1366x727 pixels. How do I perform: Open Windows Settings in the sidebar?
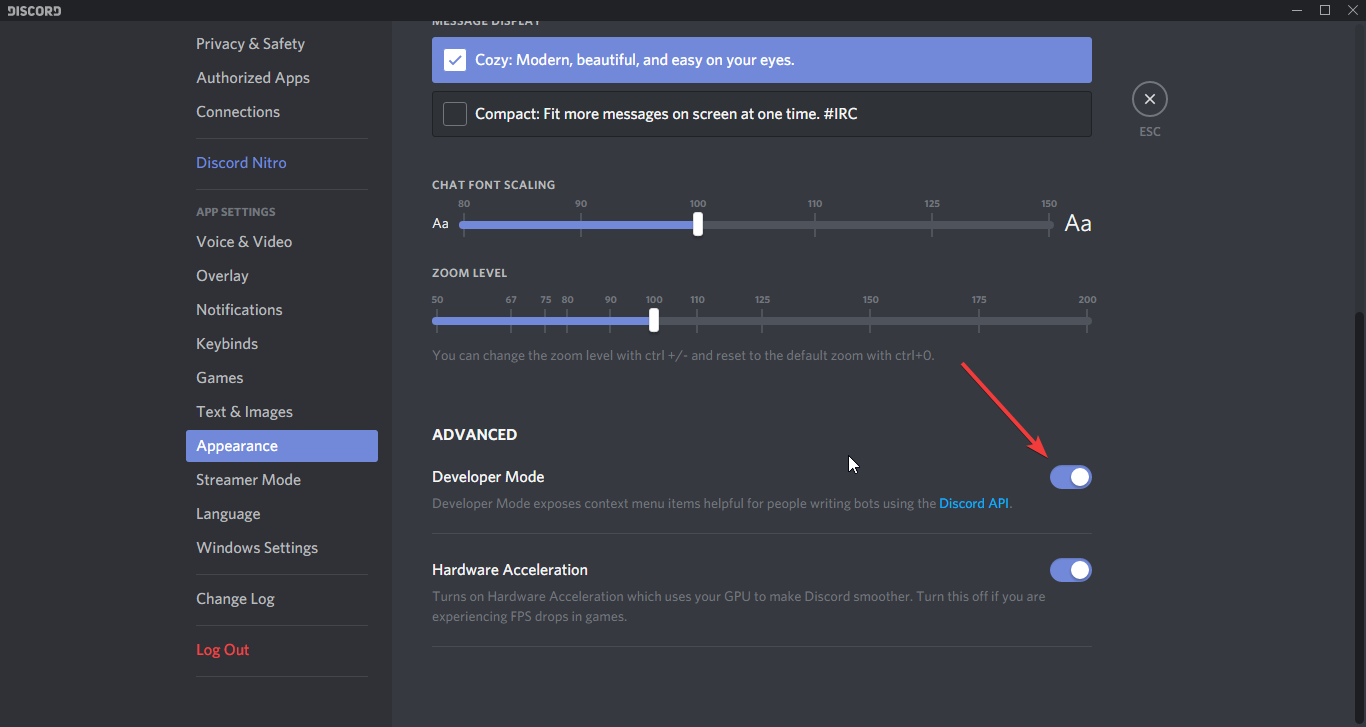coord(257,547)
